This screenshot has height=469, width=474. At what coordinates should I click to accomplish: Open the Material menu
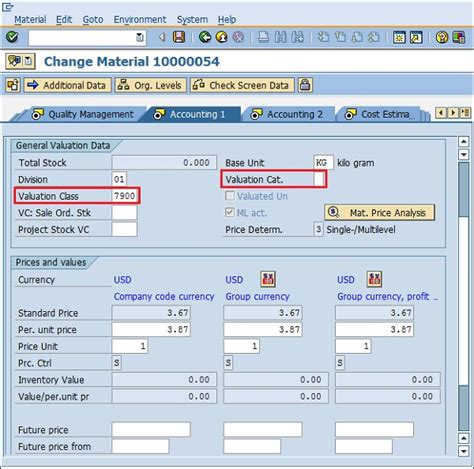click(x=30, y=20)
